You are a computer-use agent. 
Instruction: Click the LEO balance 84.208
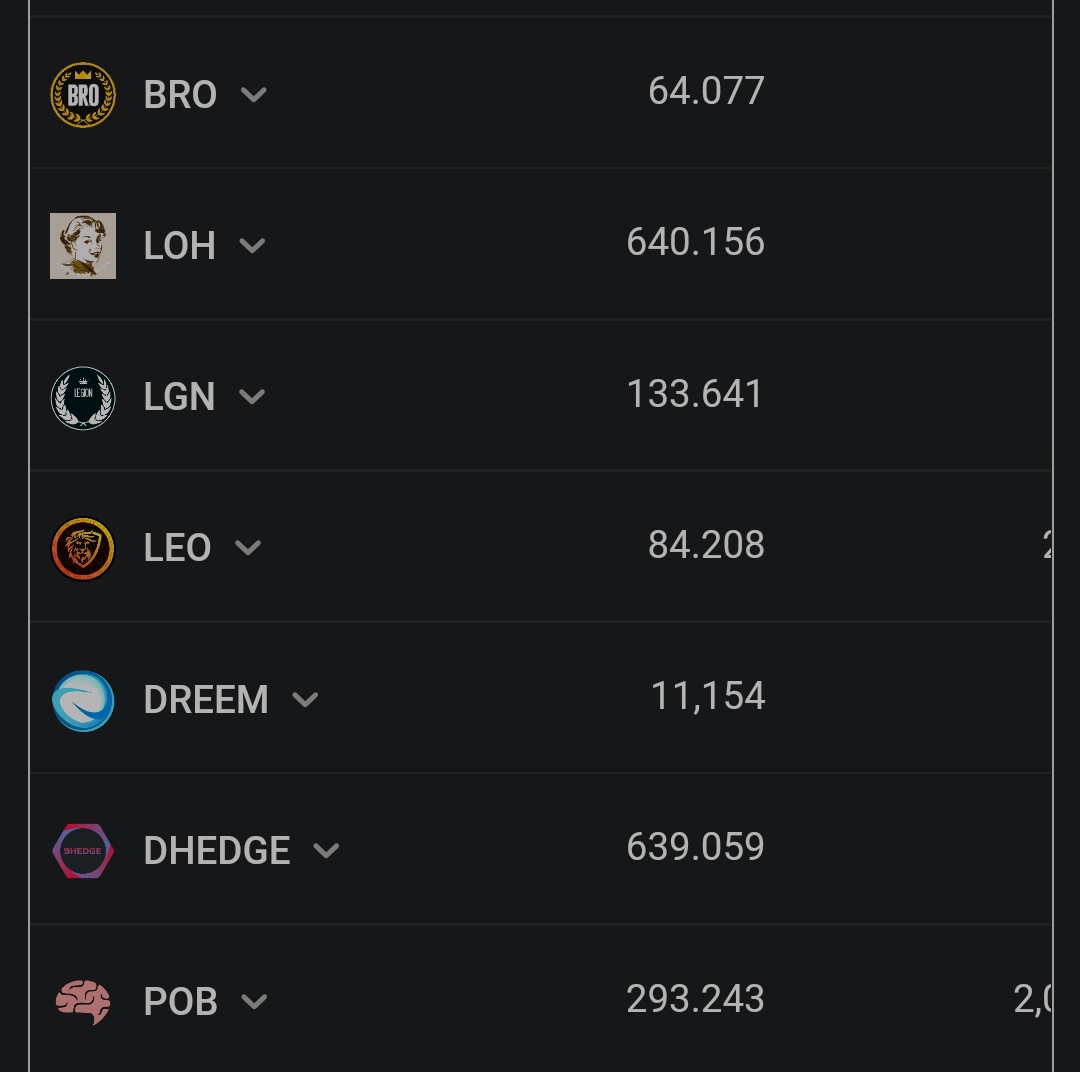point(706,545)
